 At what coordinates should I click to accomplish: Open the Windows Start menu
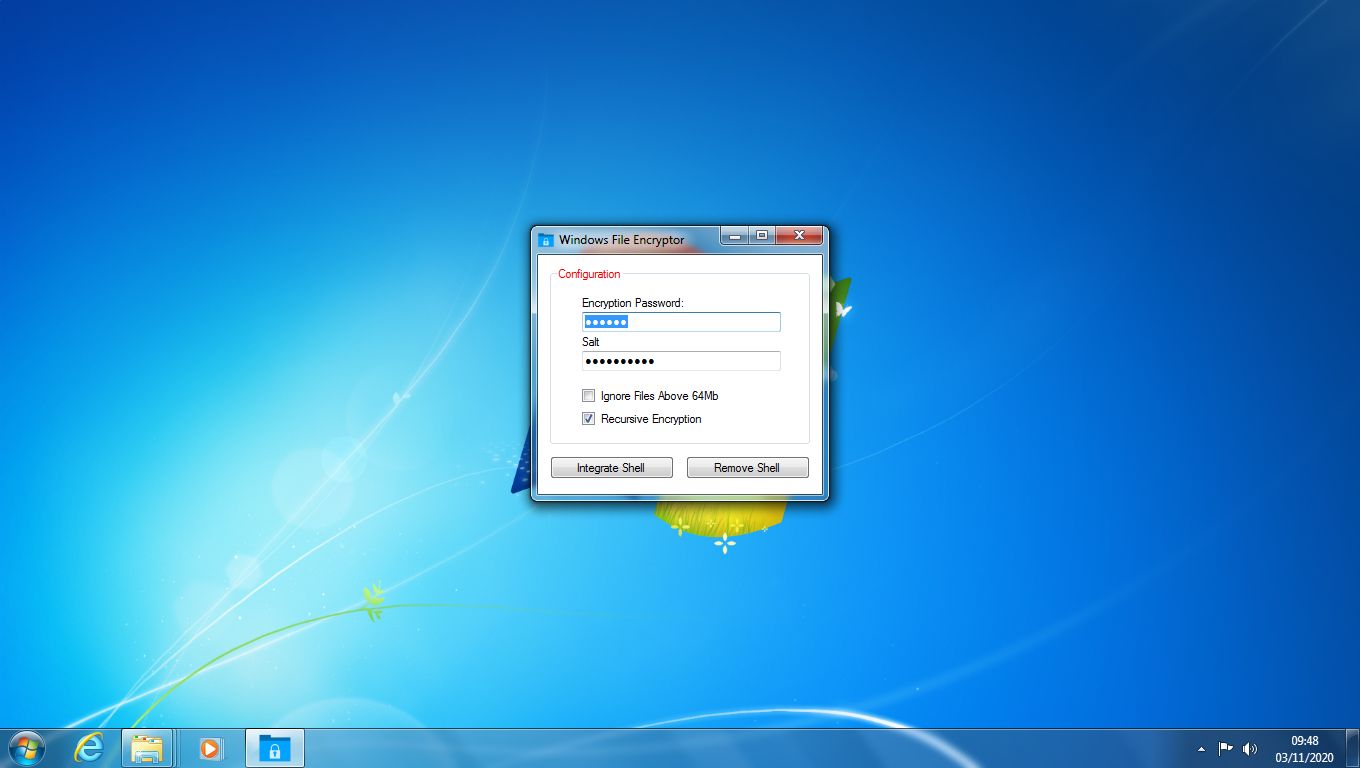tap(26, 748)
